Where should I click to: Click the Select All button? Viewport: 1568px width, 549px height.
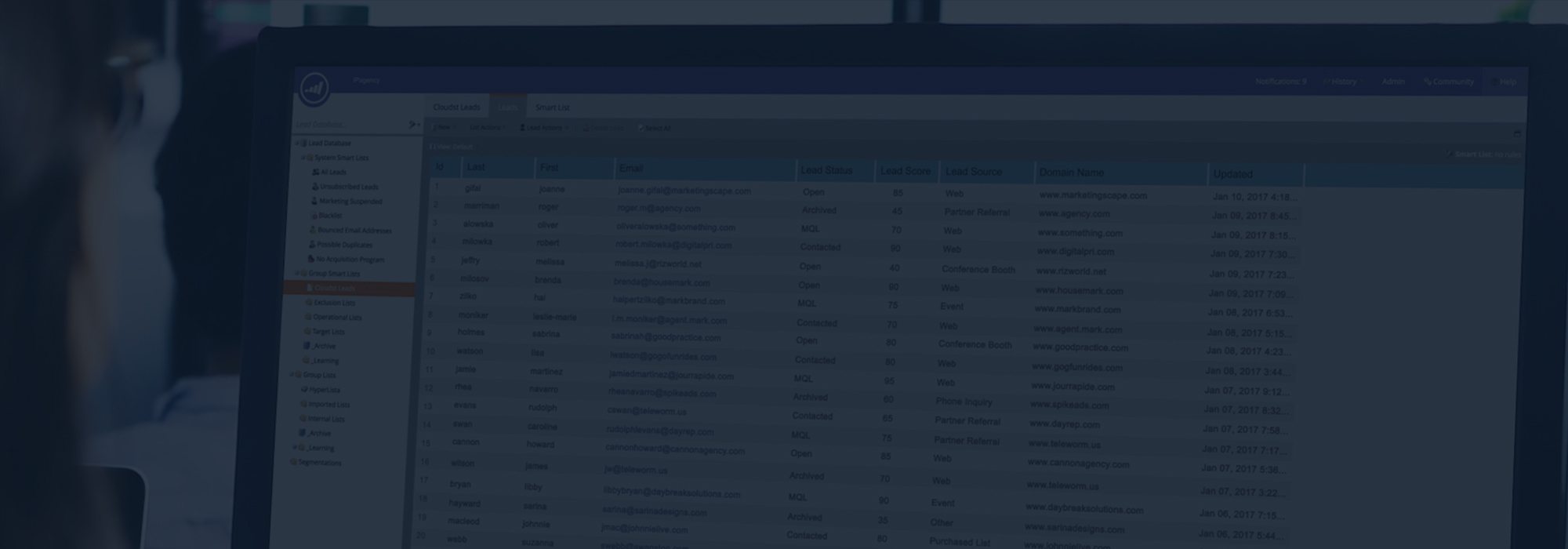[x=655, y=128]
